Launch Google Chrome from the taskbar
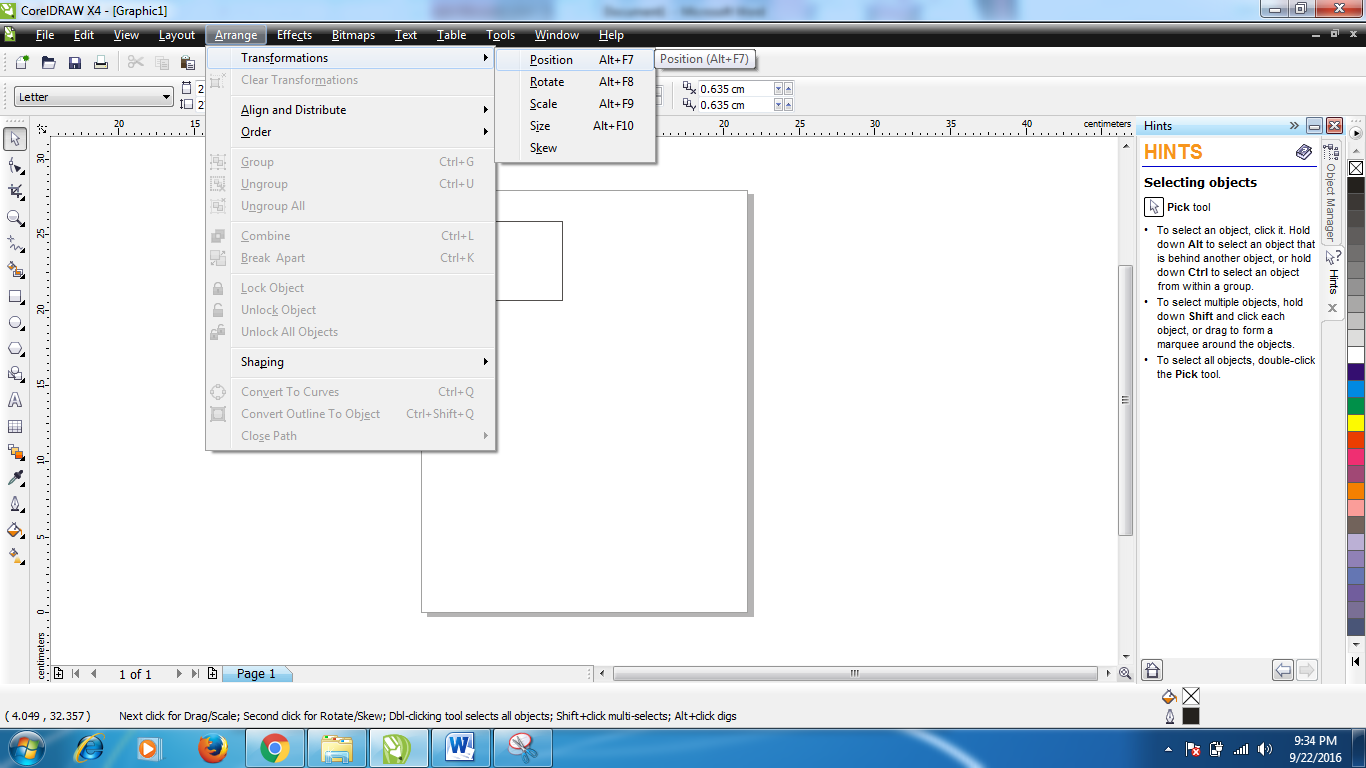The width and height of the screenshot is (1366, 768). (x=273, y=747)
